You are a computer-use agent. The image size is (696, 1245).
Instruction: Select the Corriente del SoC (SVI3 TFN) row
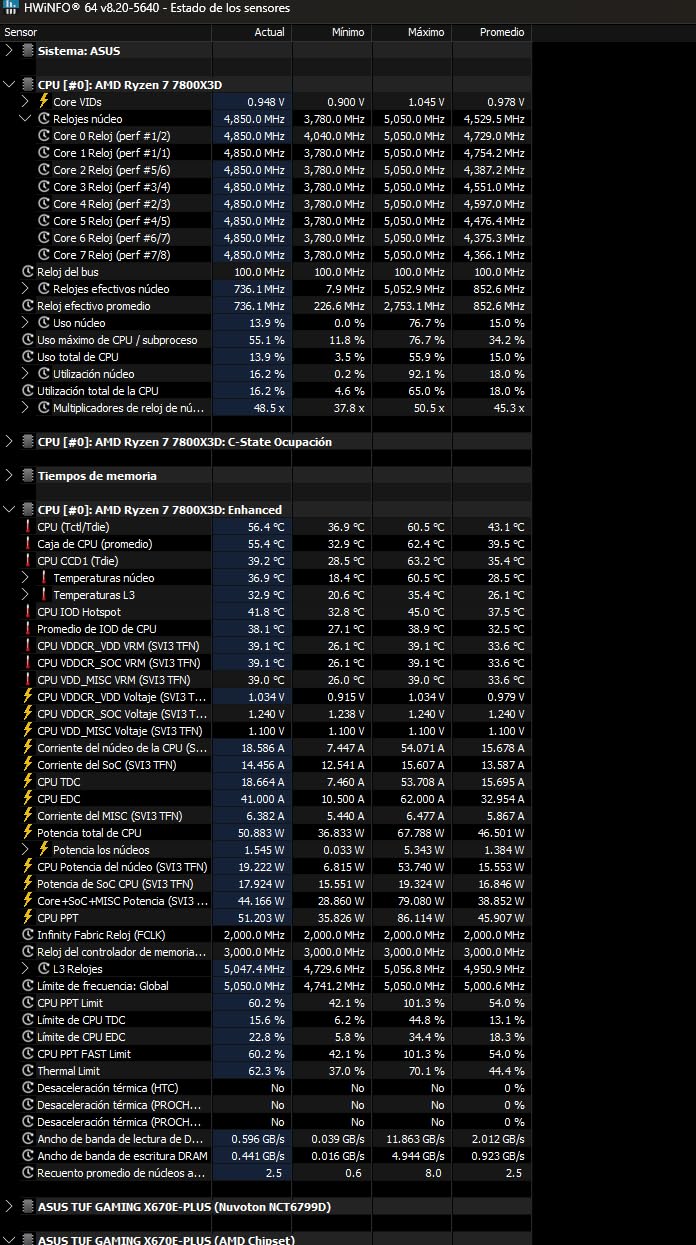pyautogui.click(x=266, y=764)
